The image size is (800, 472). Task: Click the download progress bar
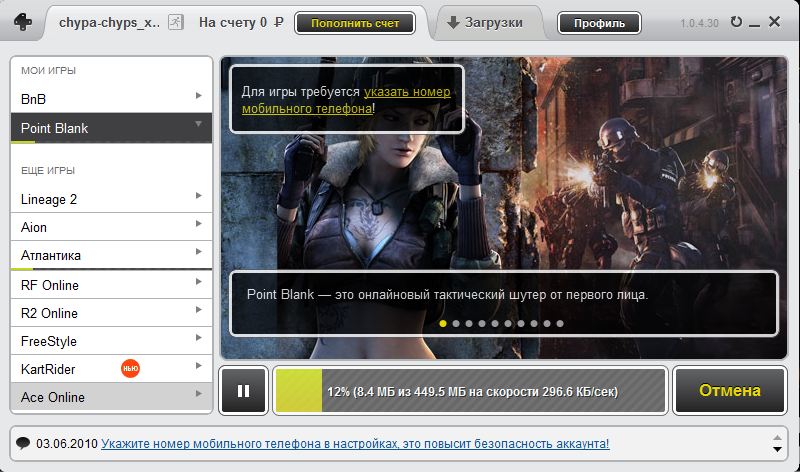click(469, 390)
